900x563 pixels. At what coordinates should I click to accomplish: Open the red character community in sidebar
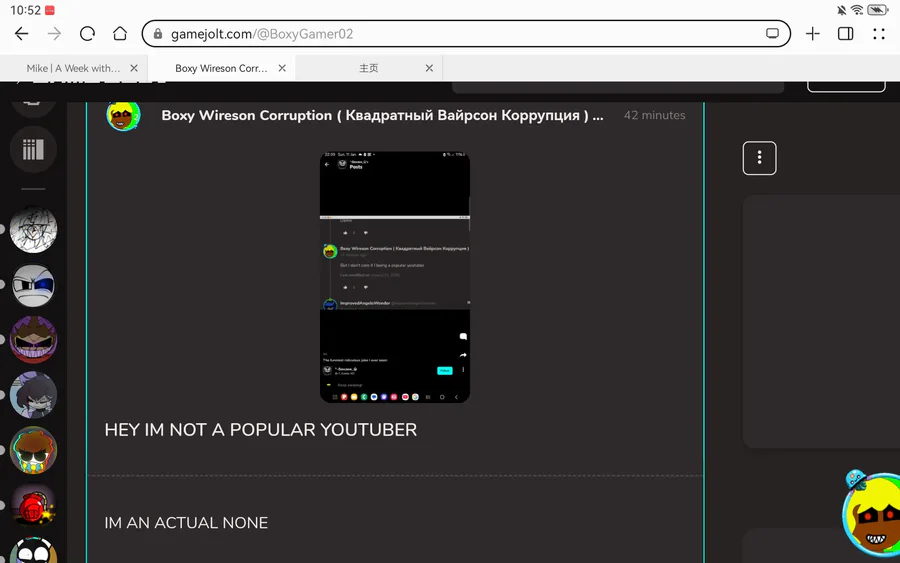[x=33, y=505]
